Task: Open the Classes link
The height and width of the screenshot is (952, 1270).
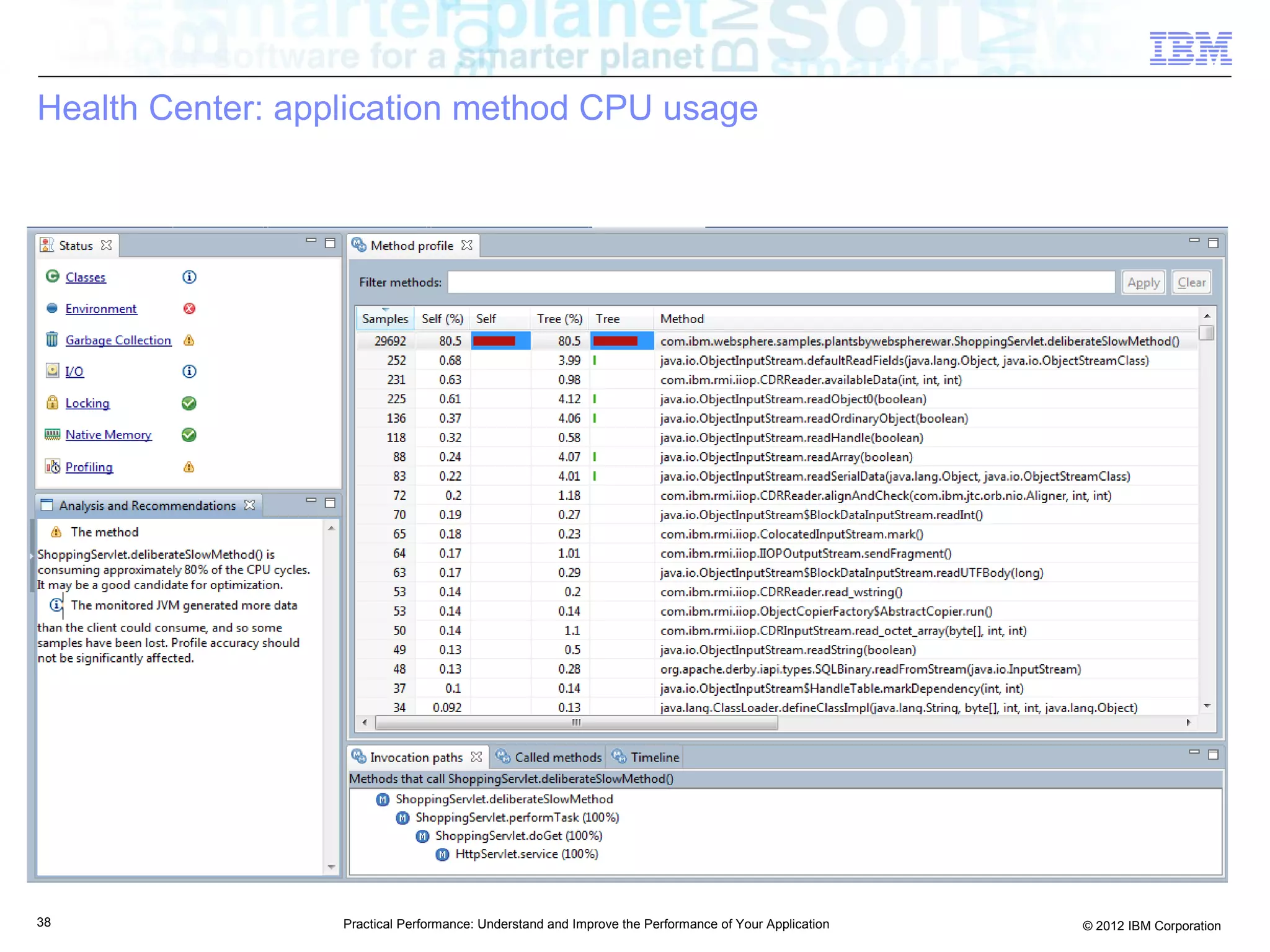Action: point(86,277)
